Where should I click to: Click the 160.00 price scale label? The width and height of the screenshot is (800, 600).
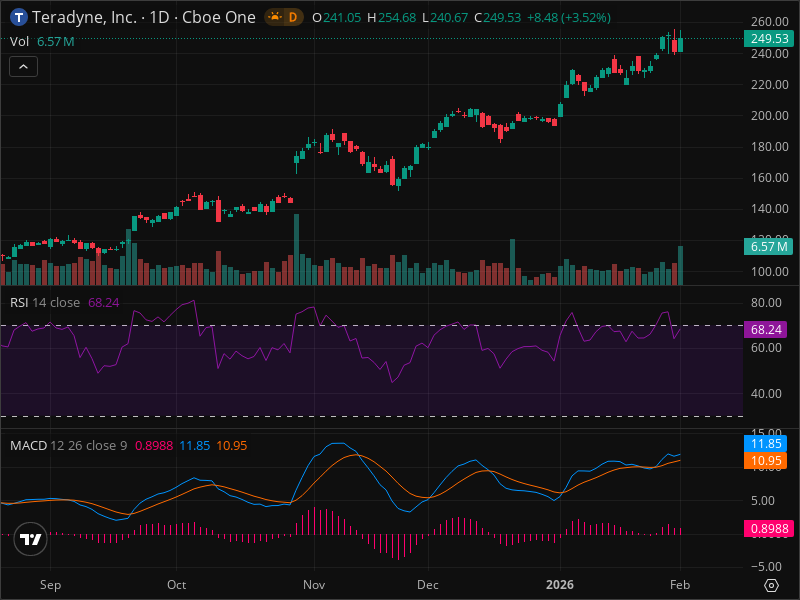point(769,178)
